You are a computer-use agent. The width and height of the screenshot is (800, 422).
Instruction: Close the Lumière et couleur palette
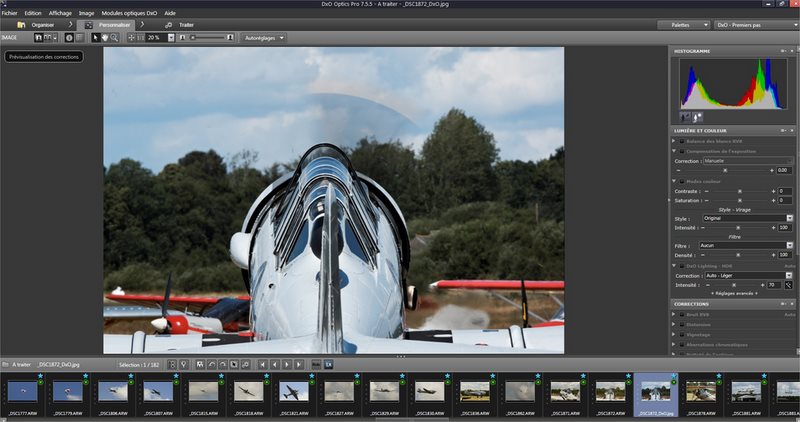pyautogui.click(x=792, y=131)
